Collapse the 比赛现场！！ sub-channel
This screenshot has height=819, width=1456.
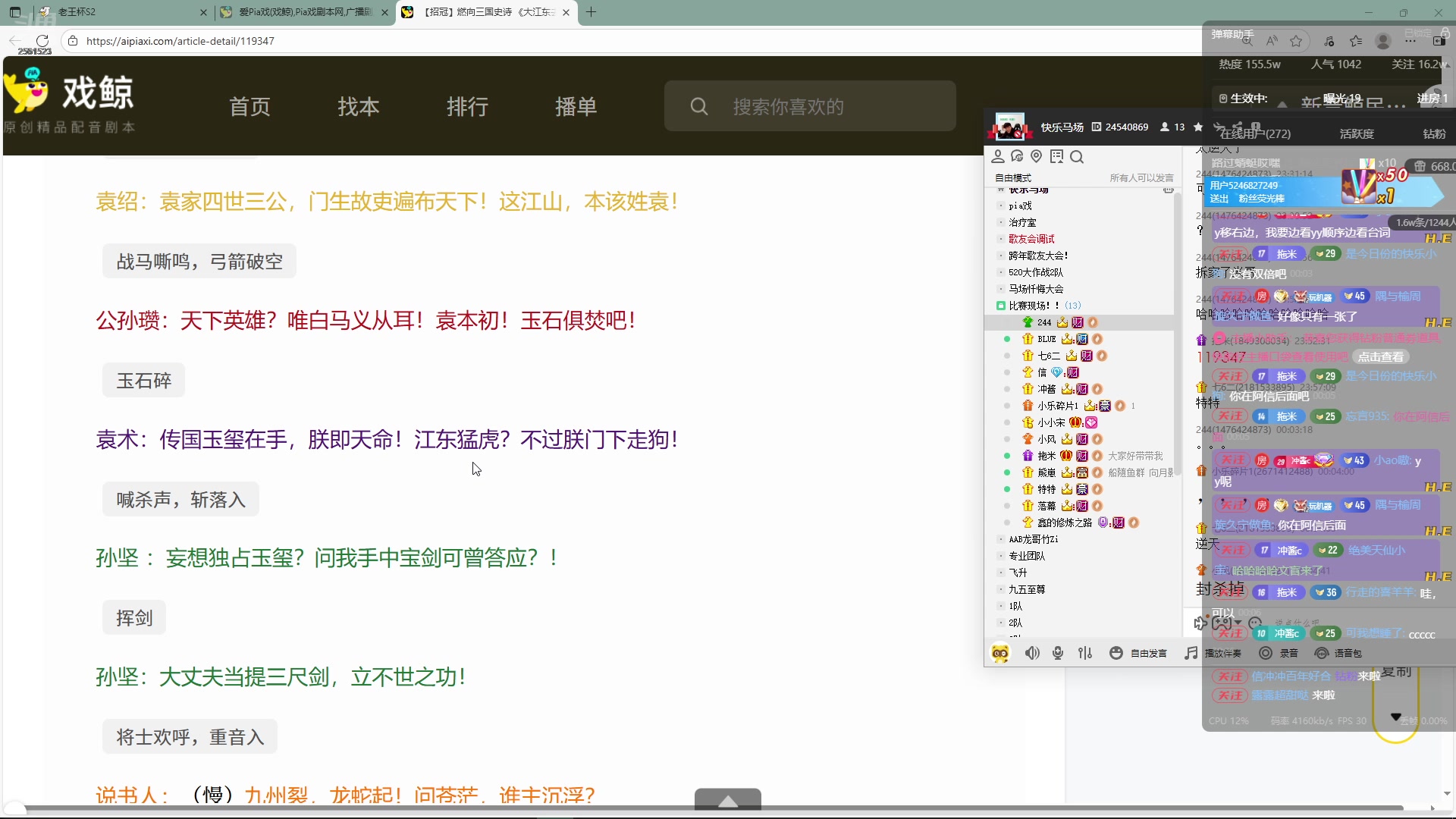pyautogui.click(x=1001, y=306)
